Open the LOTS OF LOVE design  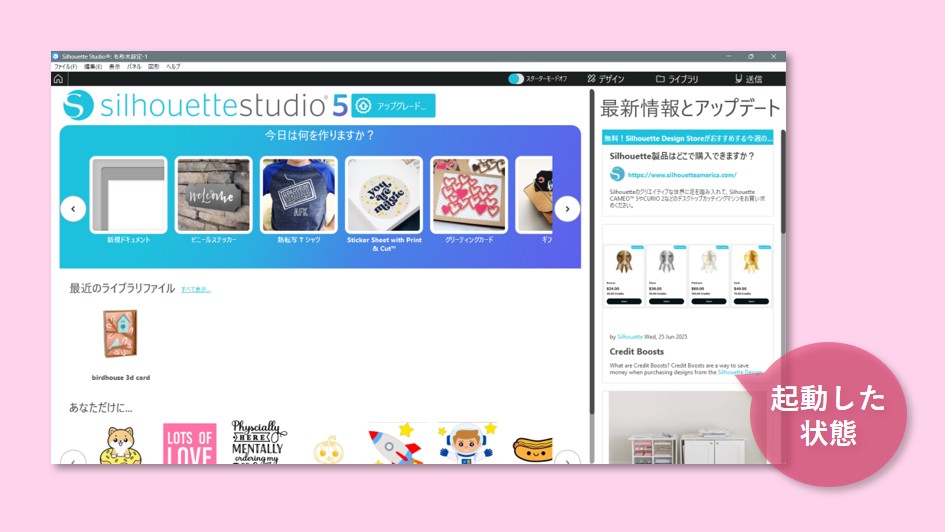pos(190,443)
